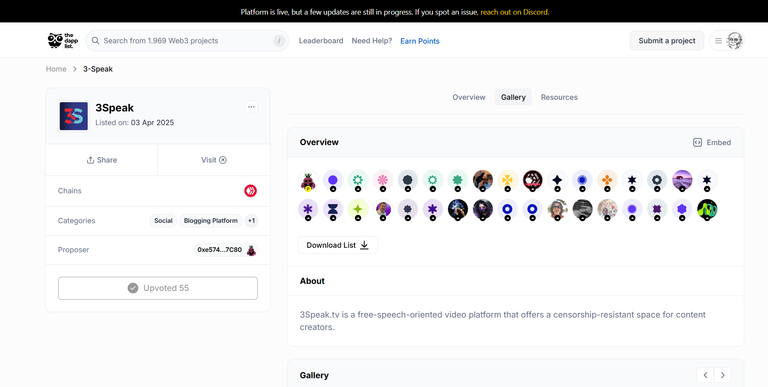Click the first upvoter avatar with P badge
The image size is (768, 387).
tap(308, 180)
